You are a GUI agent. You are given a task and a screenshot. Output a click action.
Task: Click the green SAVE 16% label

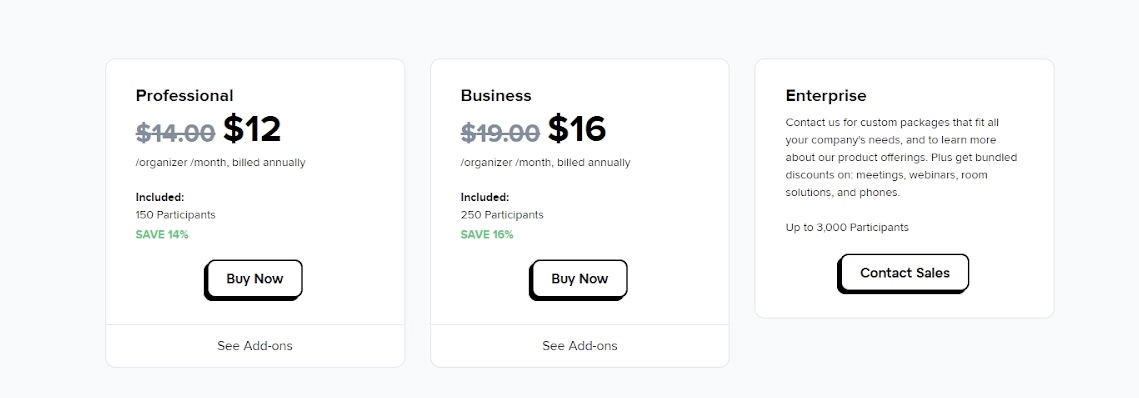coord(487,235)
